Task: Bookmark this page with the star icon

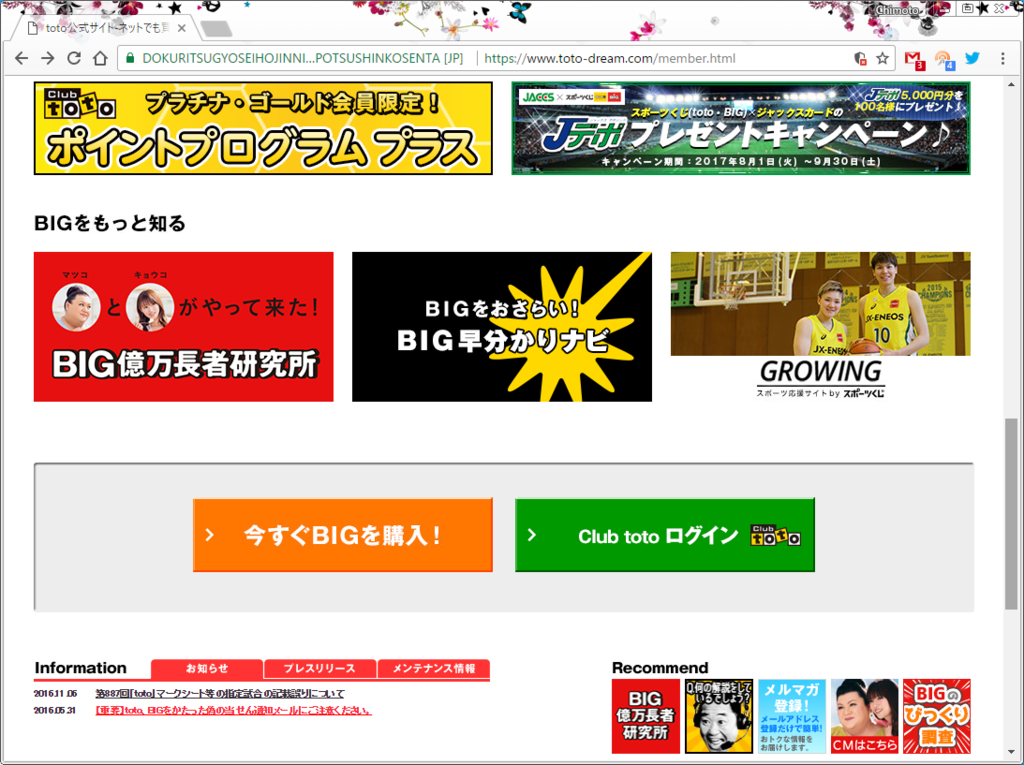Action: (x=882, y=58)
